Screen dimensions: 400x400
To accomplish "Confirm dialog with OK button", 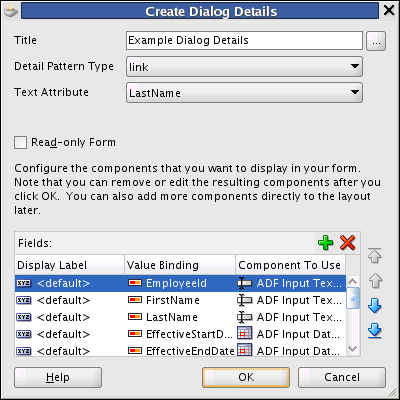I will pos(246,377).
